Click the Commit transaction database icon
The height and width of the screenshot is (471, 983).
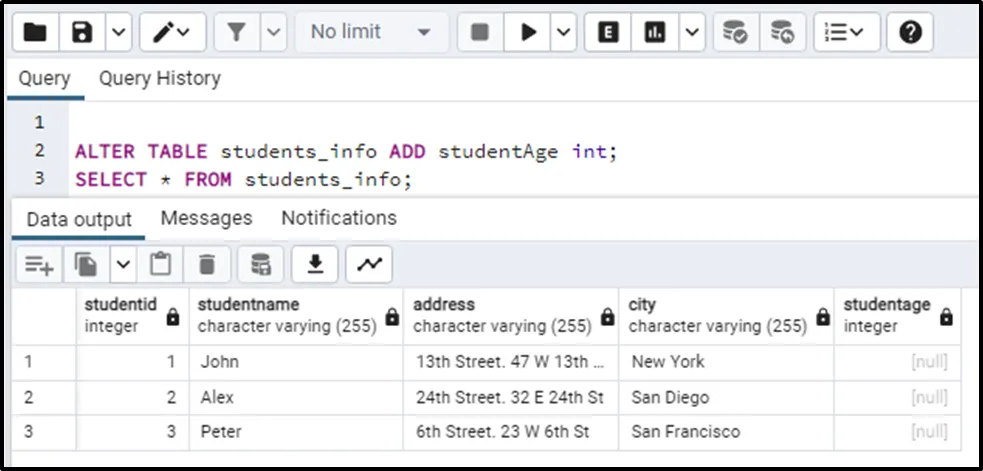tap(735, 33)
